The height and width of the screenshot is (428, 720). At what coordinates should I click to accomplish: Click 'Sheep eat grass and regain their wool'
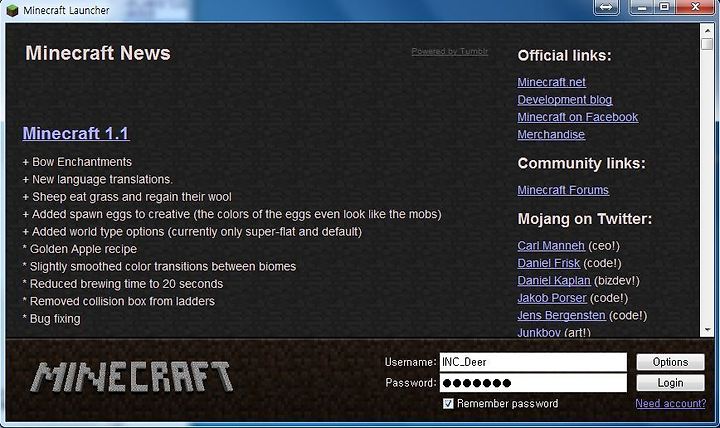coord(132,197)
